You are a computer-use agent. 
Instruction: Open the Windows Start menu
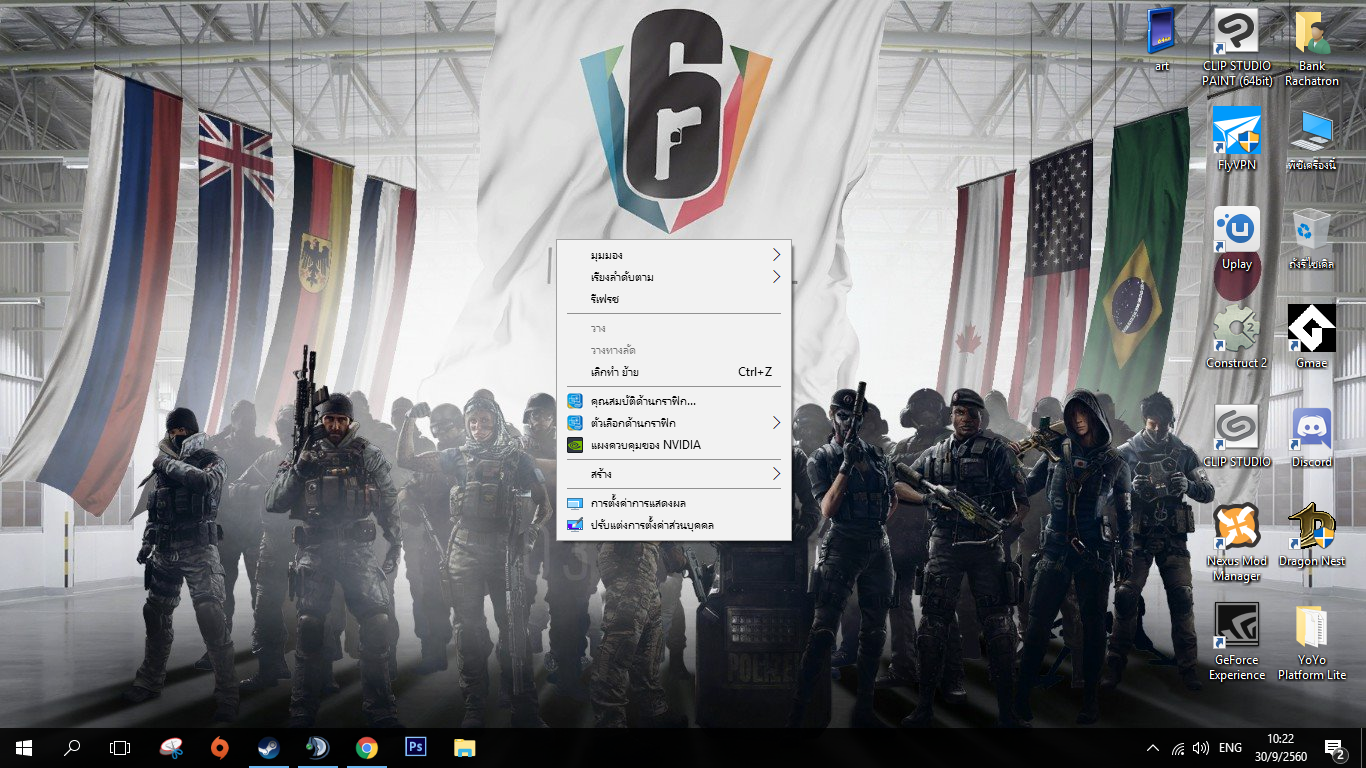click(x=24, y=748)
